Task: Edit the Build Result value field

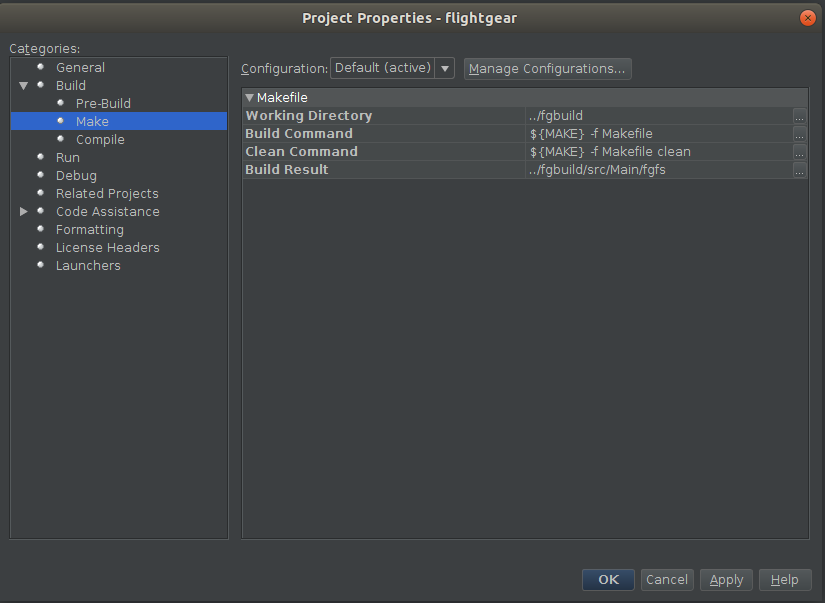Action: click(x=659, y=169)
